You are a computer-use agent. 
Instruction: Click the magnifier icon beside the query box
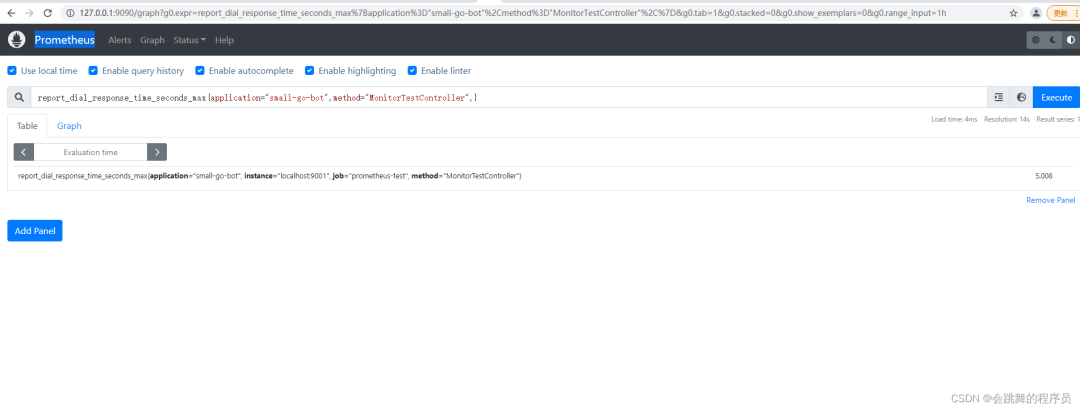(19, 97)
